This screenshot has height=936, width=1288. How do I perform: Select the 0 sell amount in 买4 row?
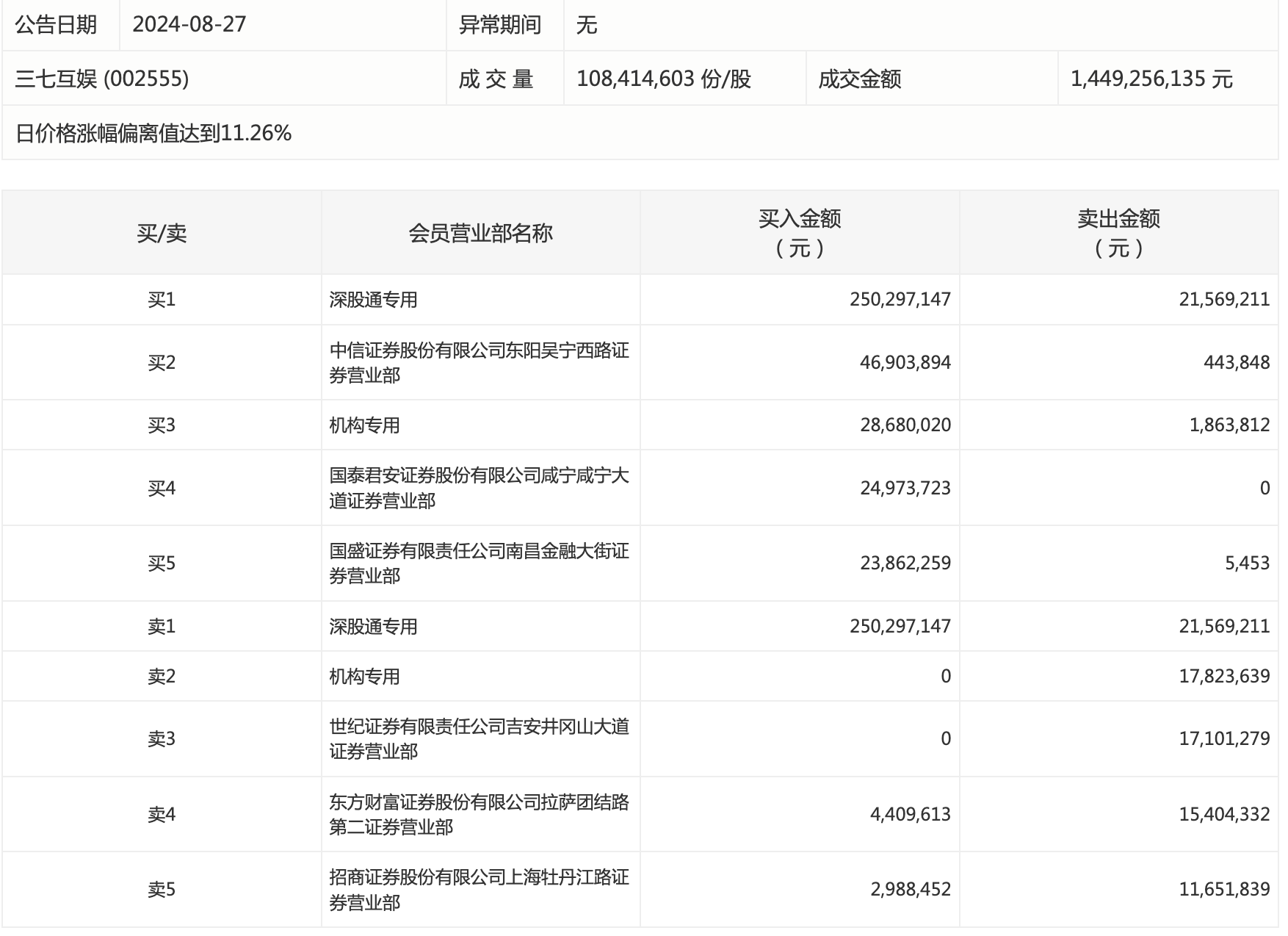1265,489
